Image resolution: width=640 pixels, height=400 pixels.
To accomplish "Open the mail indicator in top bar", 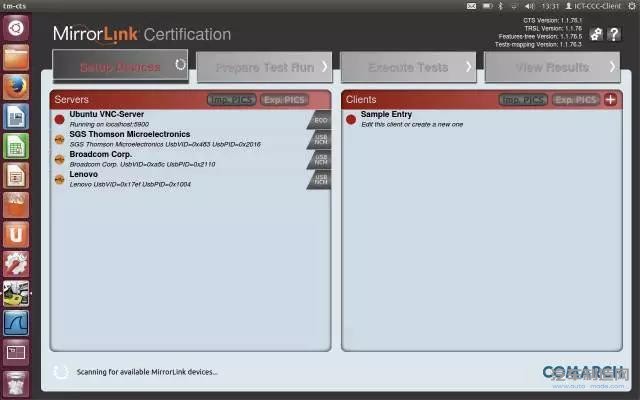I will coord(471,6).
